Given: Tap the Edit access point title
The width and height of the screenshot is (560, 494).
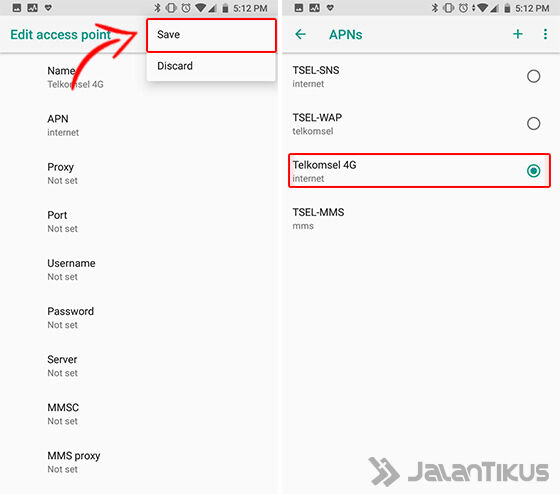Looking at the screenshot, I should click(x=60, y=35).
